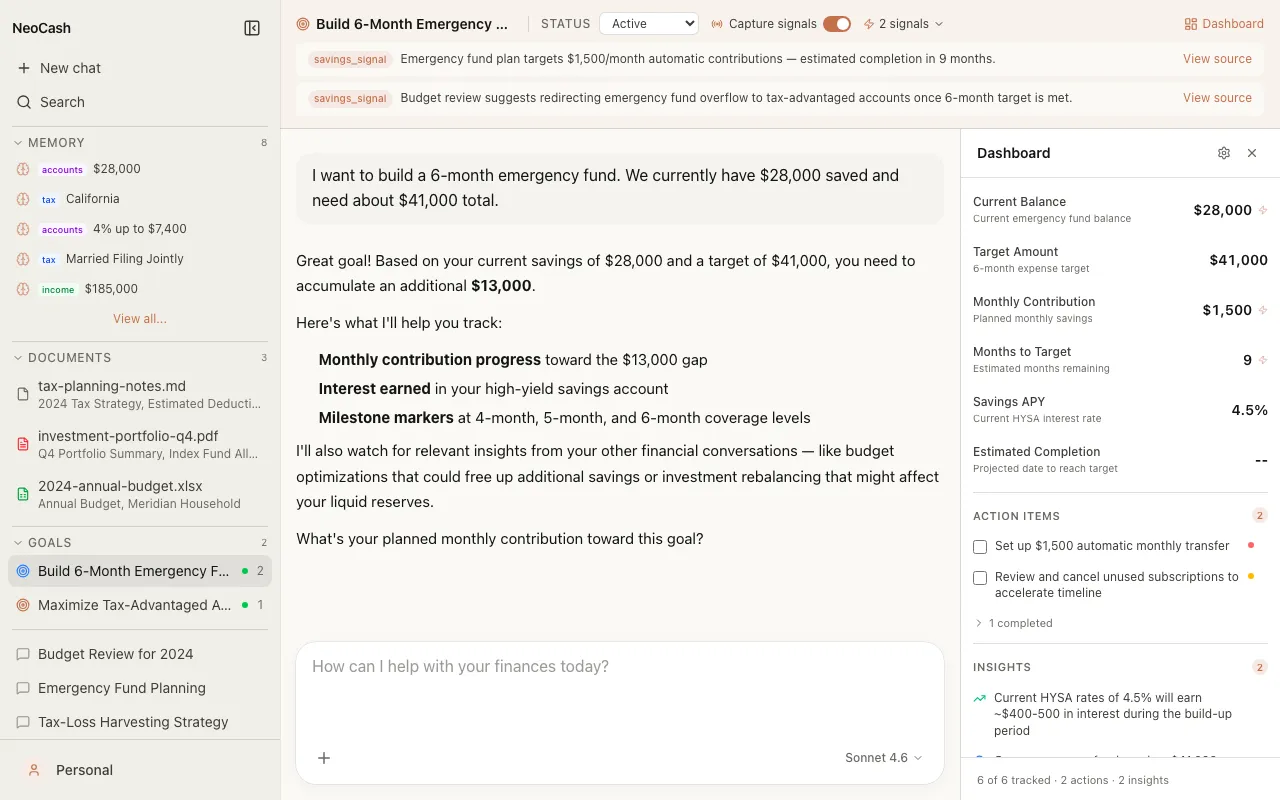This screenshot has width=1280, height=800.
Task: Click the Personal profile avatar icon
Action: [34, 770]
